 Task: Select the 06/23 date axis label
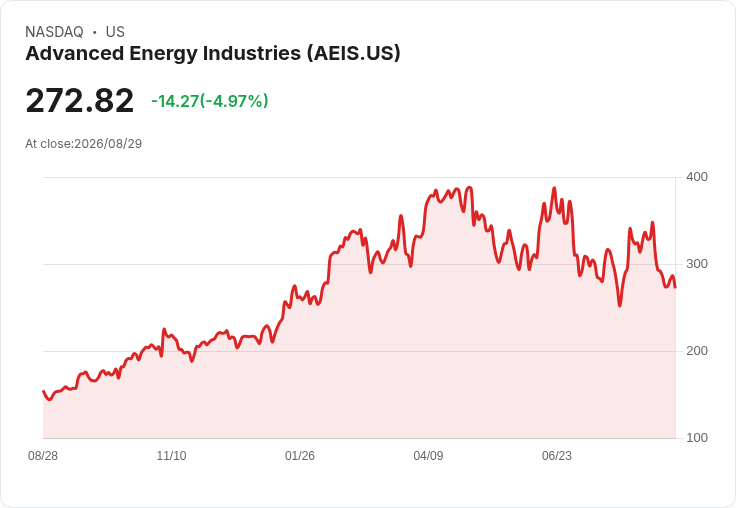click(557, 456)
